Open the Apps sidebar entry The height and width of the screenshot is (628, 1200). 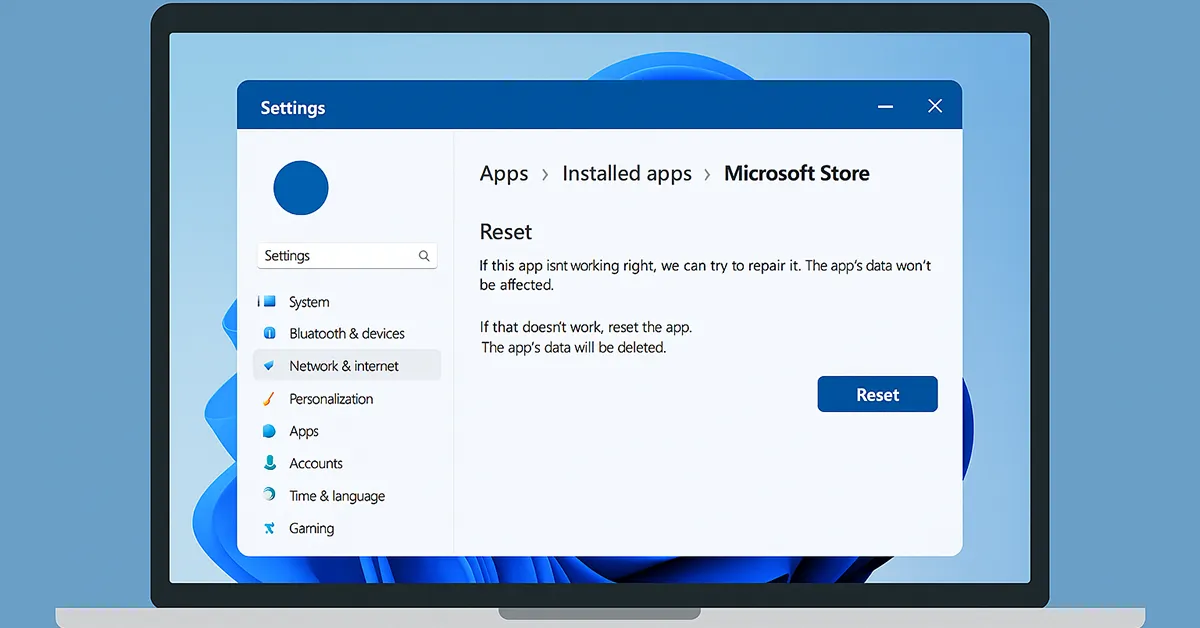click(304, 431)
